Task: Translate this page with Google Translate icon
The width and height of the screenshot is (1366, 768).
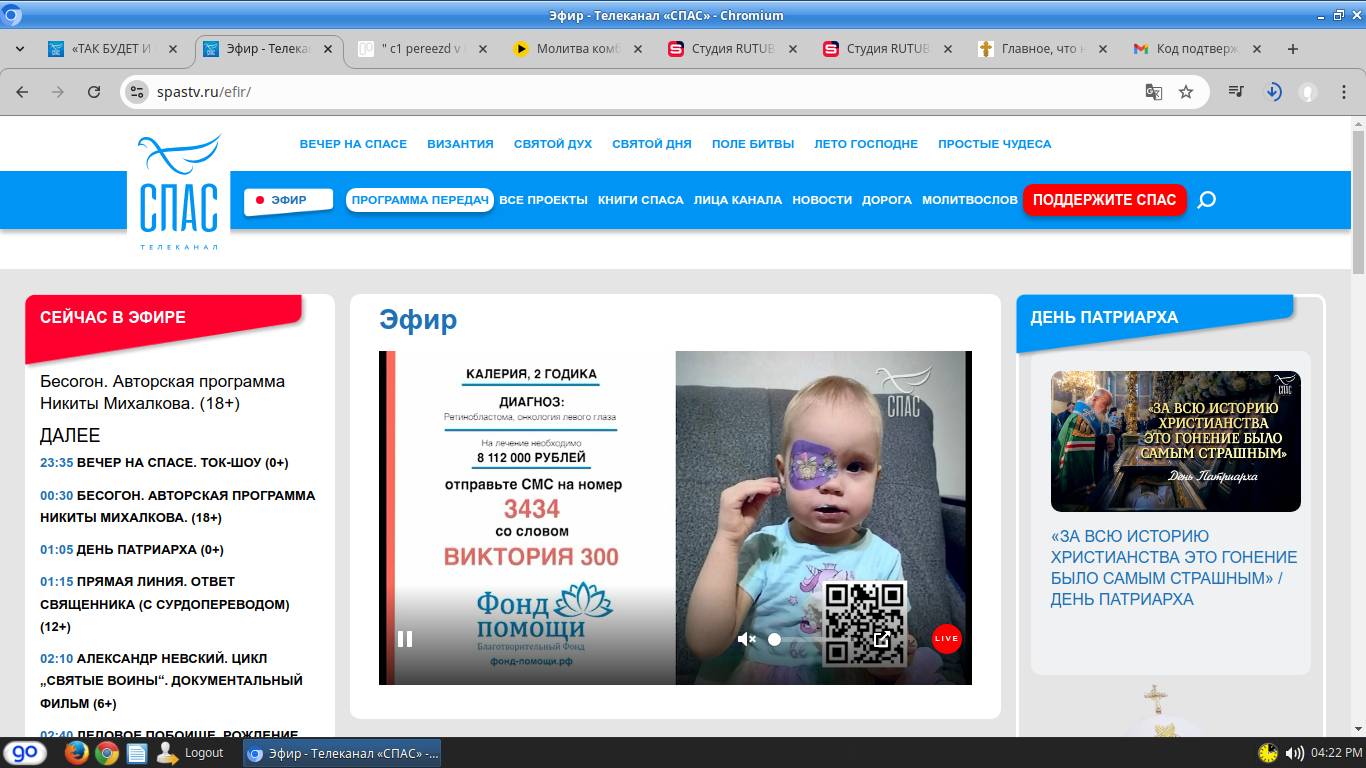Action: pos(1153,92)
